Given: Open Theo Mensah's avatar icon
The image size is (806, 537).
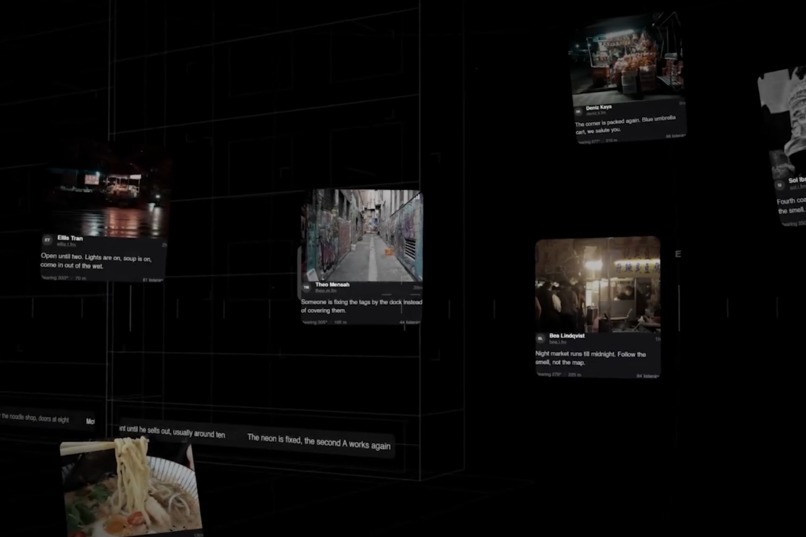Looking at the screenshot, I should pyautogui.click(x=307, y=287).
